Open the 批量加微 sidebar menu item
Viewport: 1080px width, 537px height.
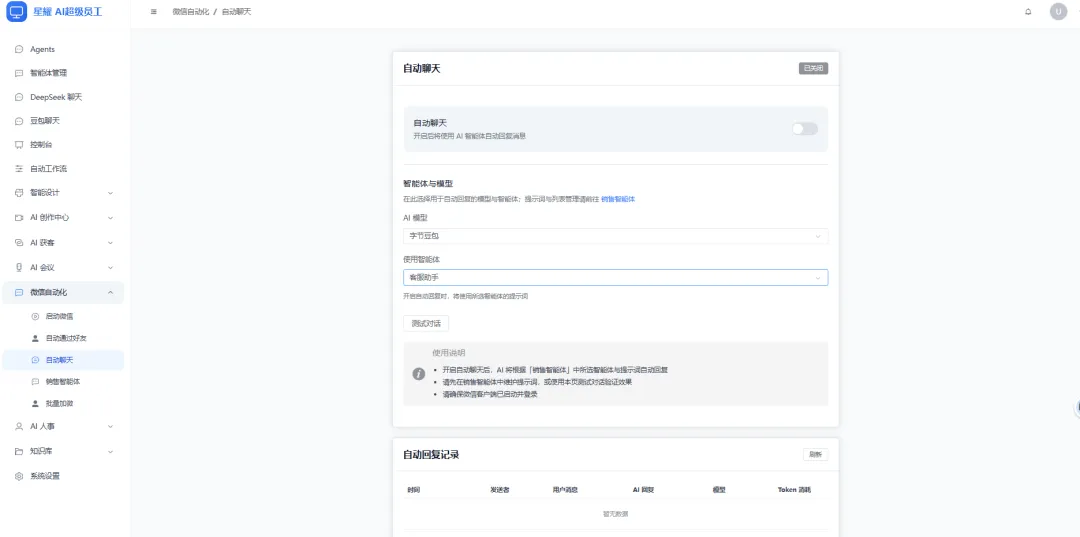click(x=63, y=403)
